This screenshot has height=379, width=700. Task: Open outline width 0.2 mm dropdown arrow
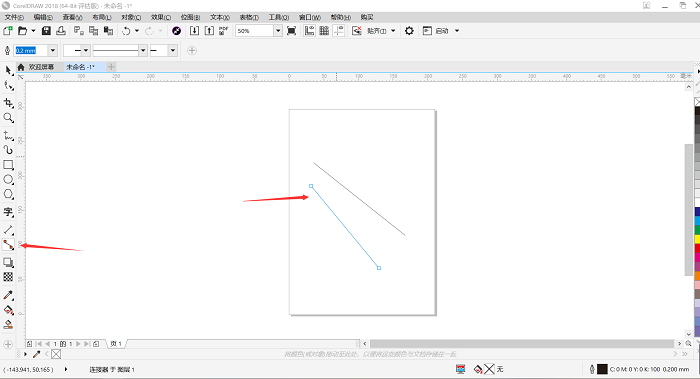(53, 50)
